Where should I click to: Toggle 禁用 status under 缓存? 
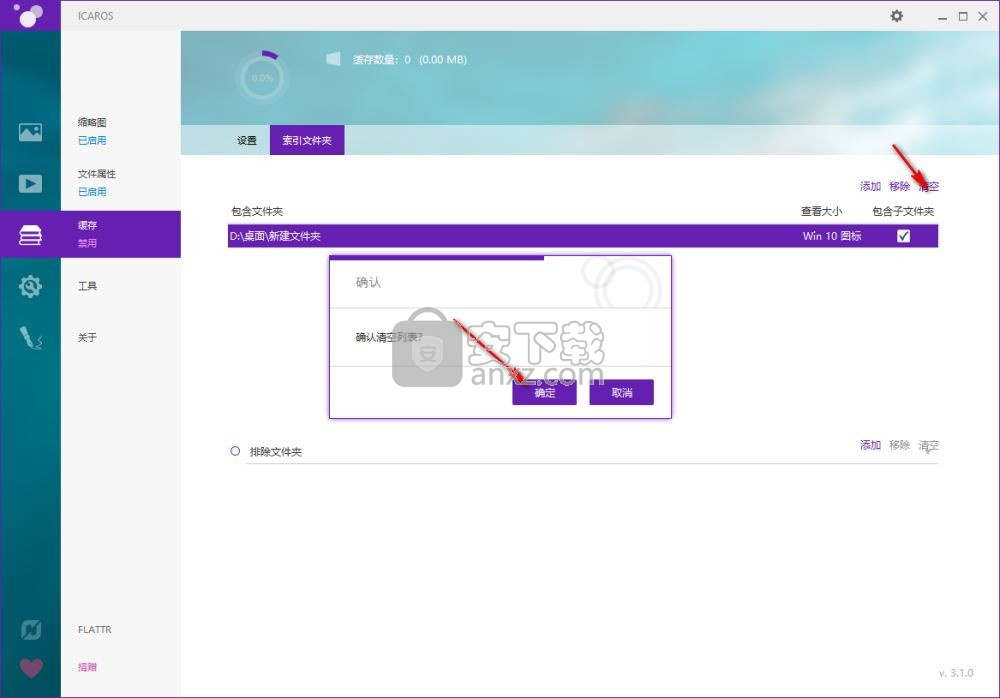pos(87,243)
